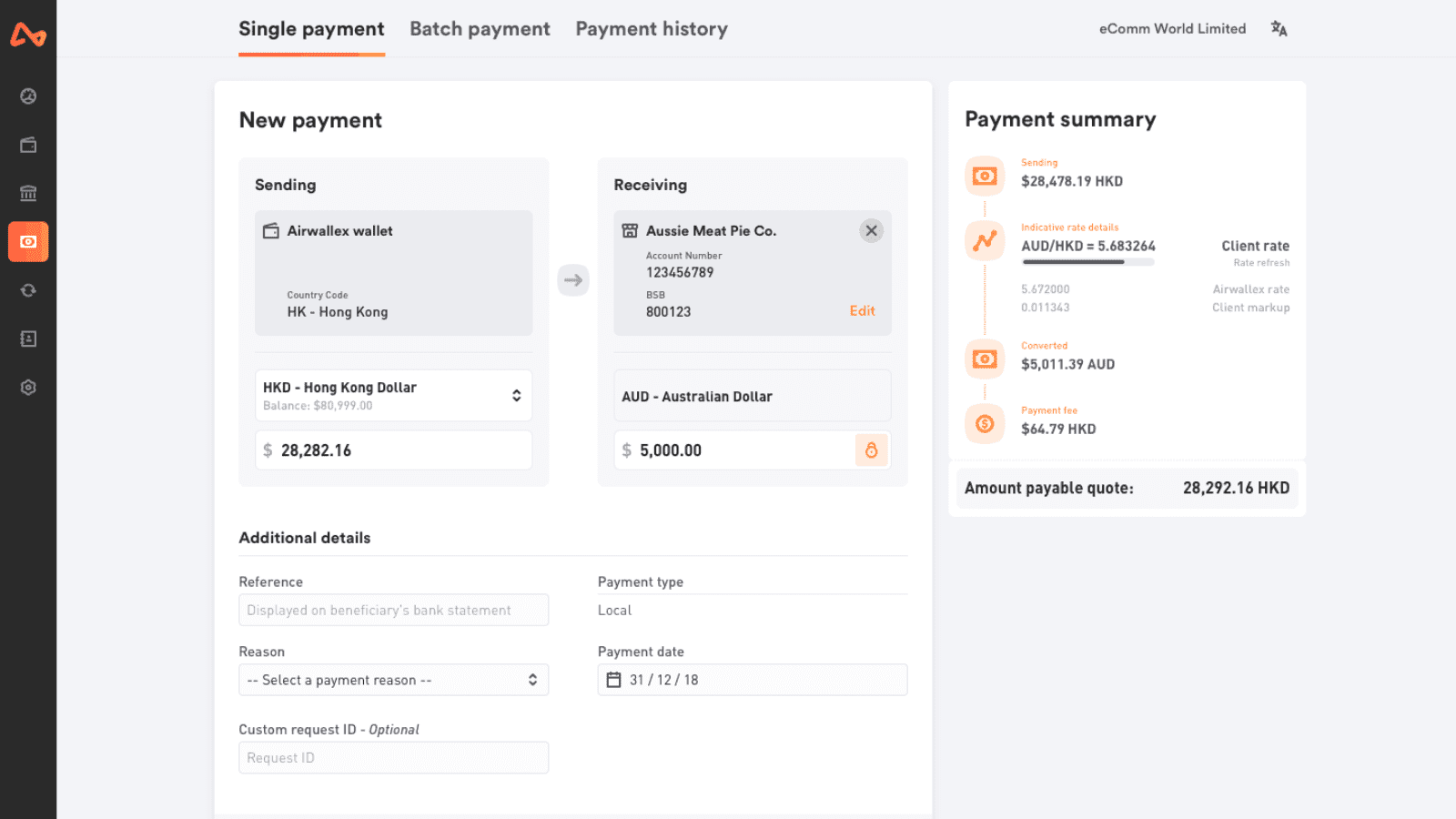Click the sending amount field 28,282.16
The height and width of the screenshot is (819, 1456).
(393, 450)
